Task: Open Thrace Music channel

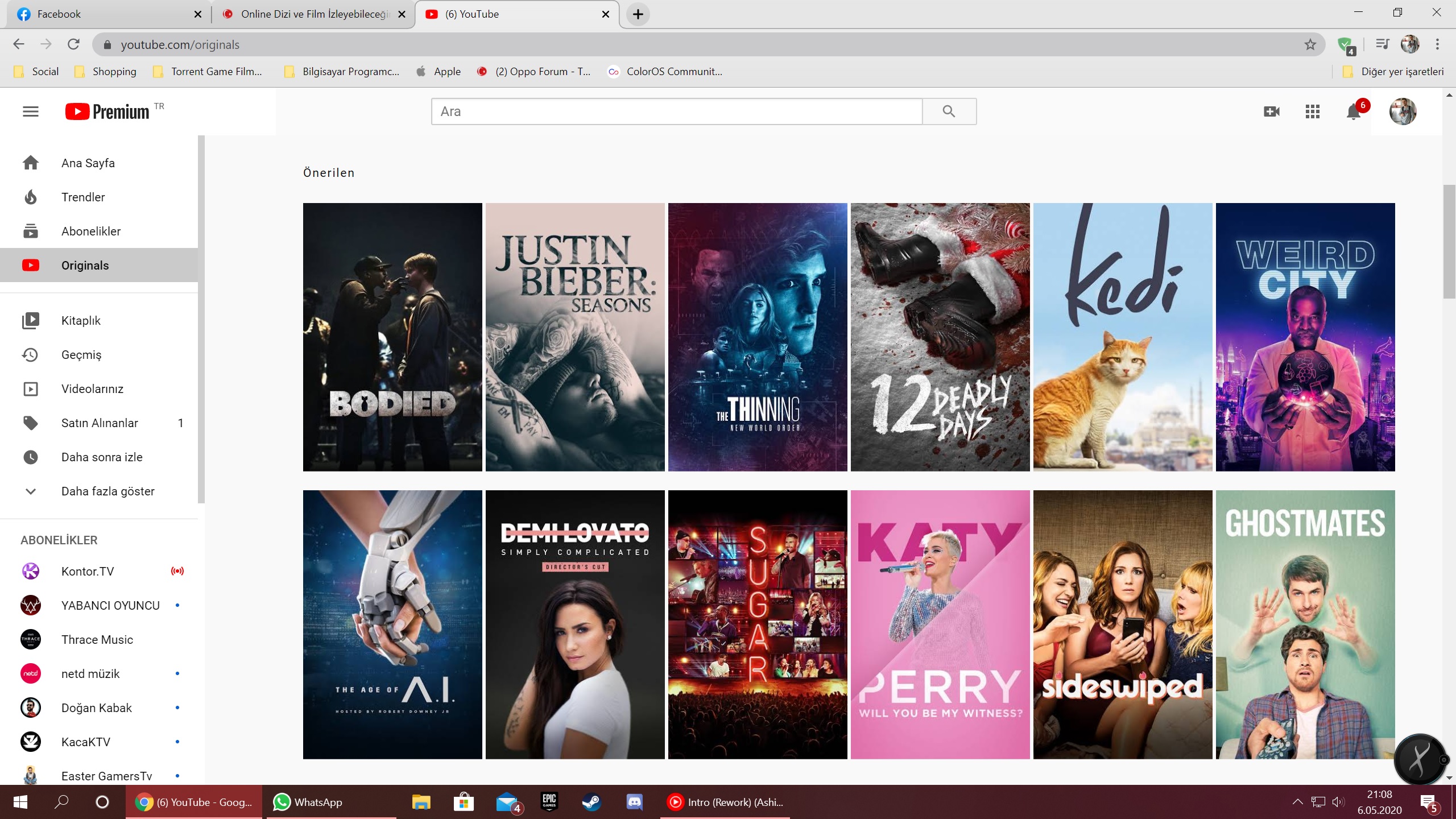Action: click(99, 640)
